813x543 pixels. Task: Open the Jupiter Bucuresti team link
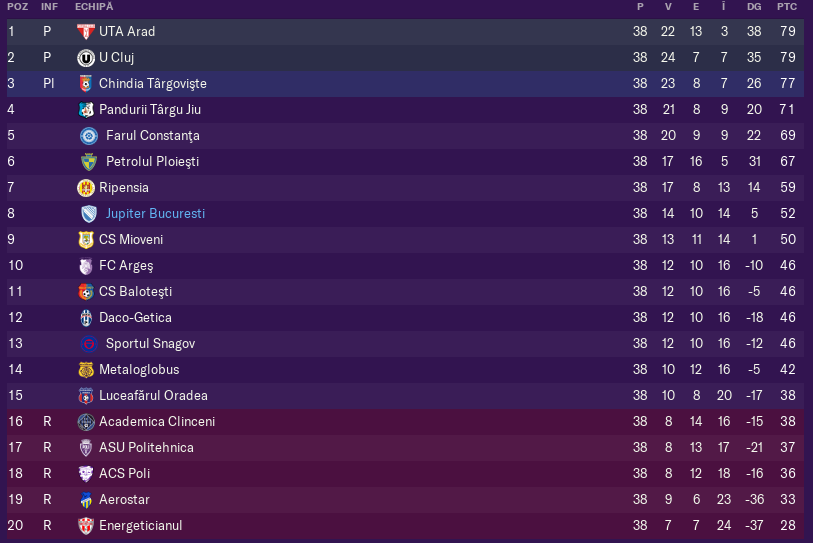(155, 214)
